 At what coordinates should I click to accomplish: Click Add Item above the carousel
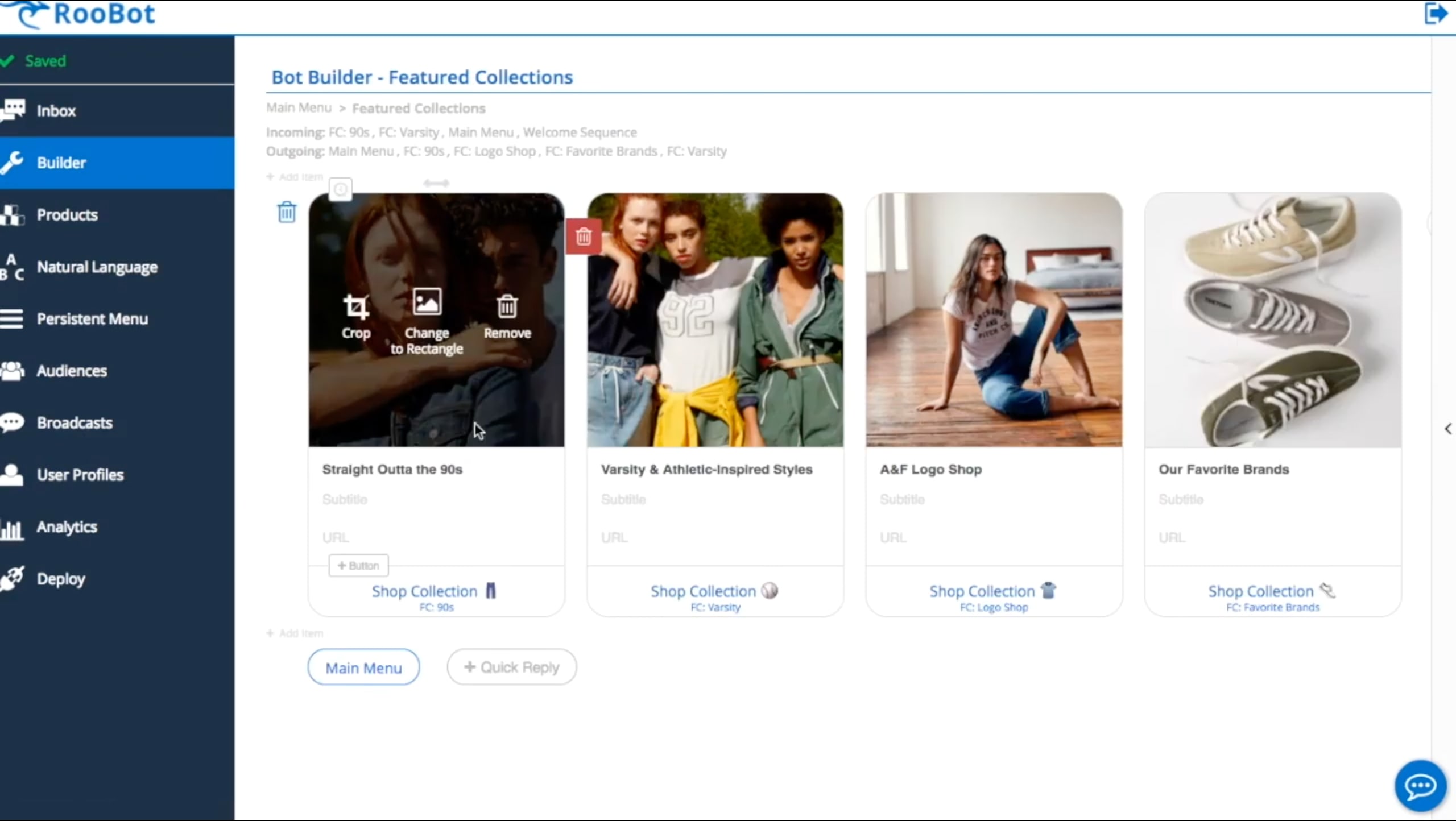click(x=295, y=177)
